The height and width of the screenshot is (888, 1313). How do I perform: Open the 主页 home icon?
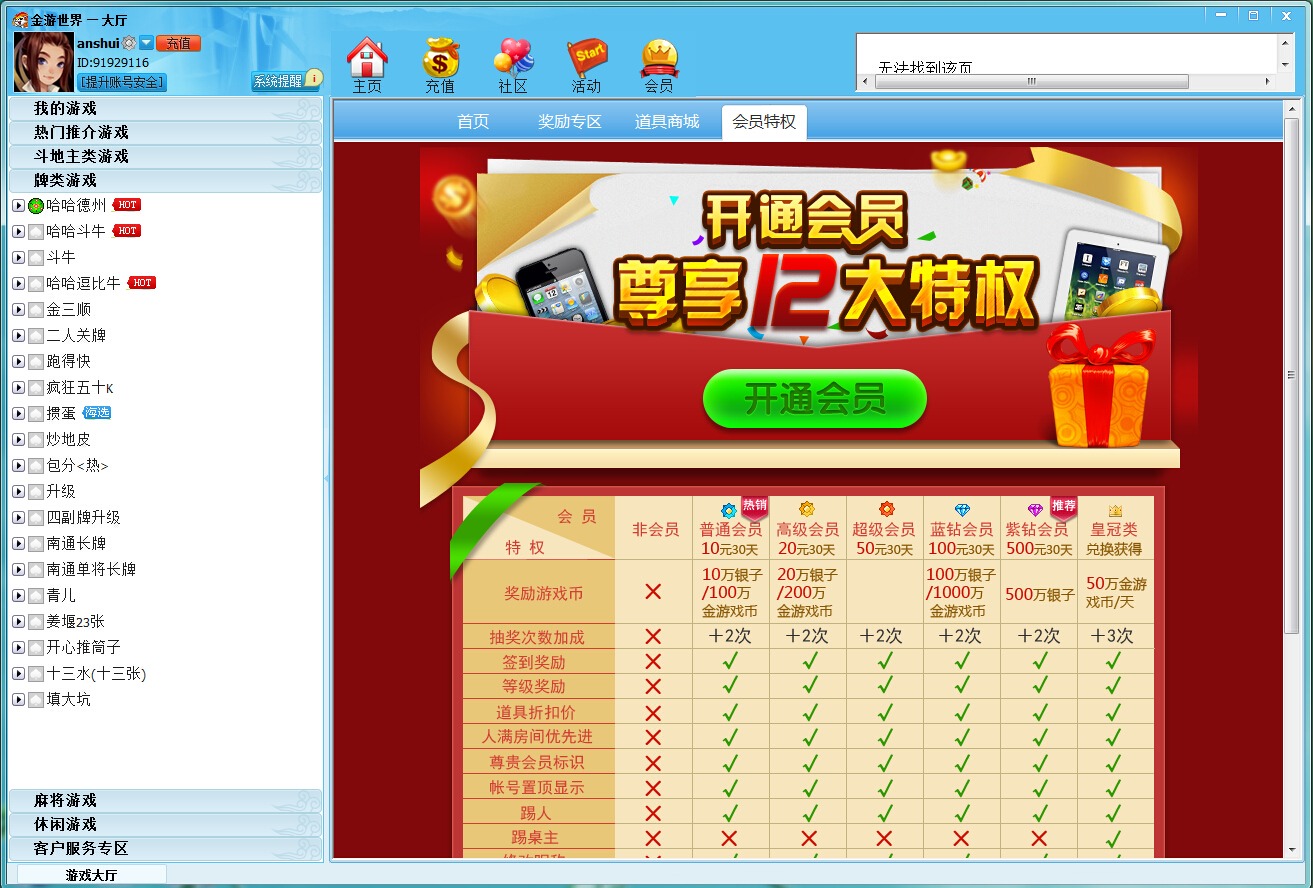[367, 59]
